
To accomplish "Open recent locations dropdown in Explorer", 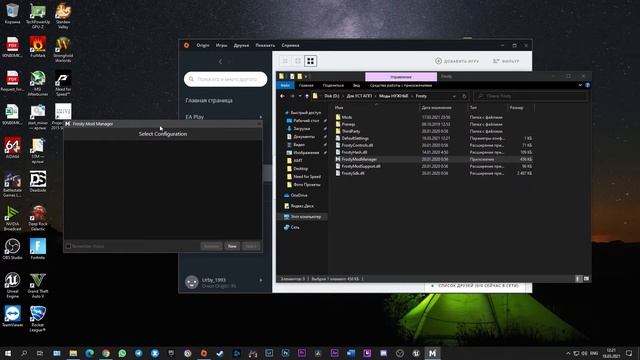I will coord(300,96).
